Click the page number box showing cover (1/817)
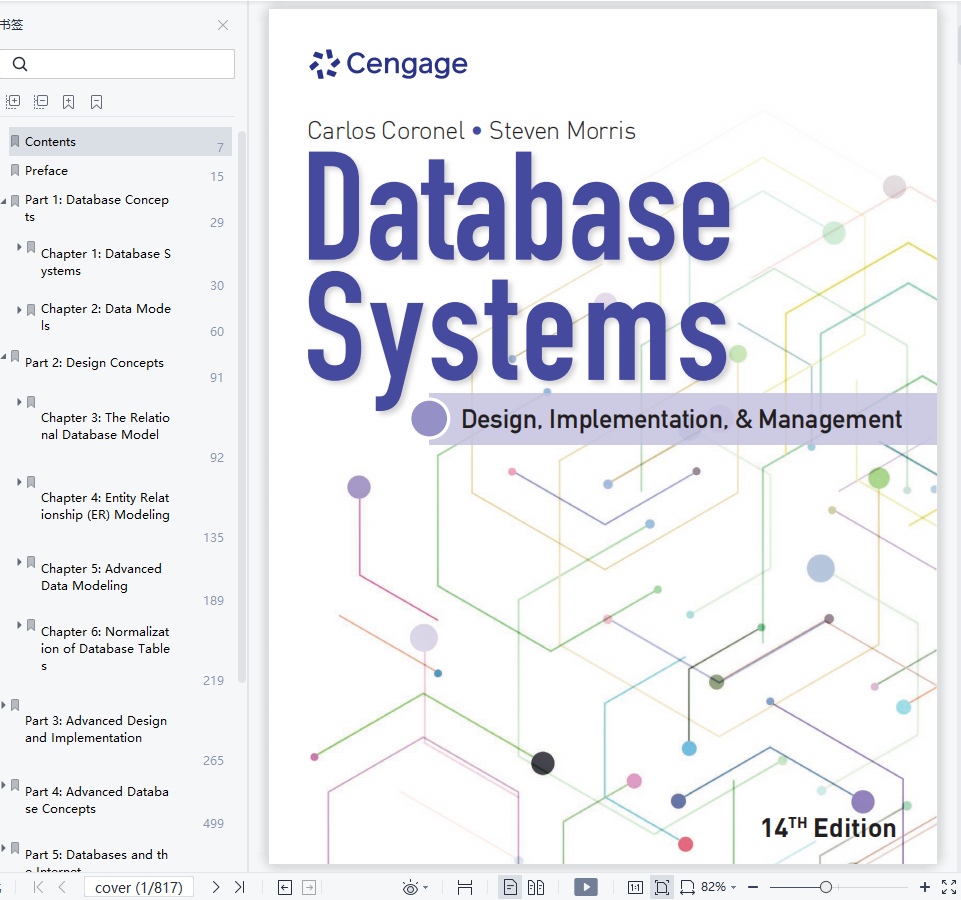 [139, 887]
